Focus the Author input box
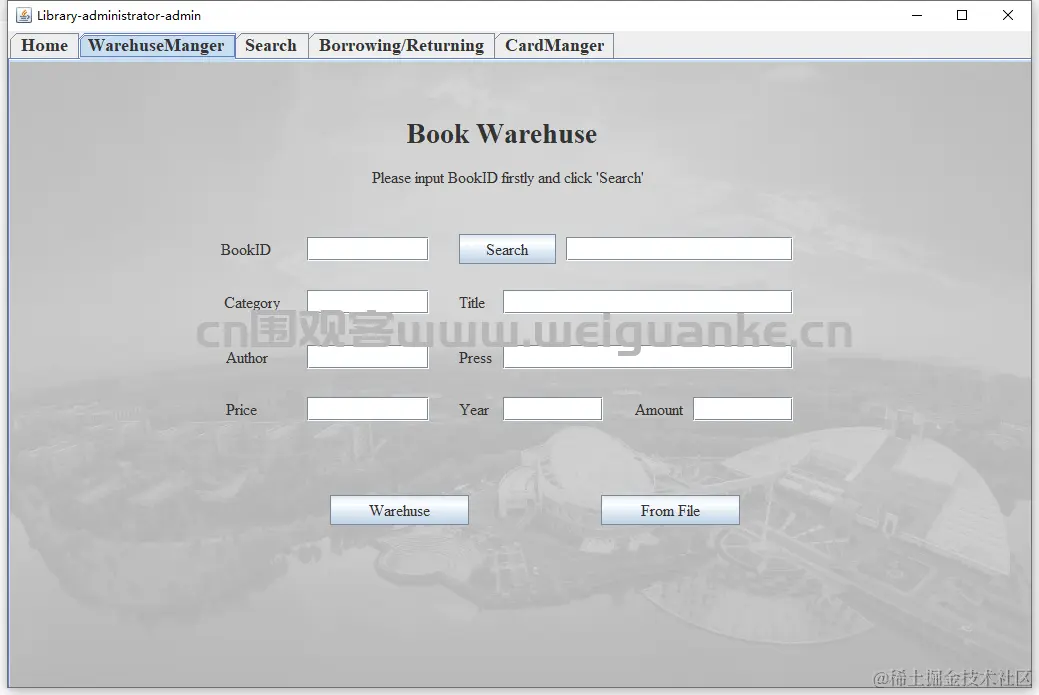1039x695 pixels. coord(368,357)
